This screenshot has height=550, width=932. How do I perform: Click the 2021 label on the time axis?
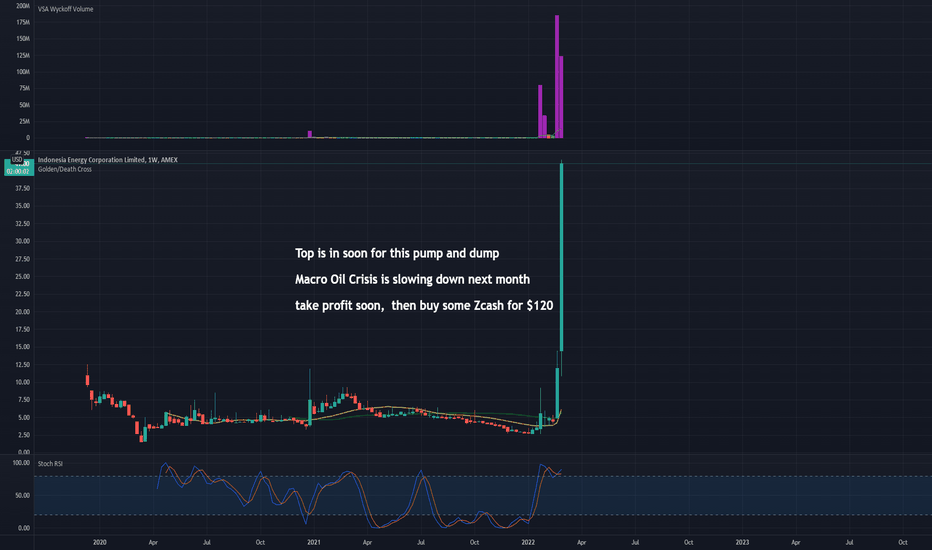(x=314, y=542)
